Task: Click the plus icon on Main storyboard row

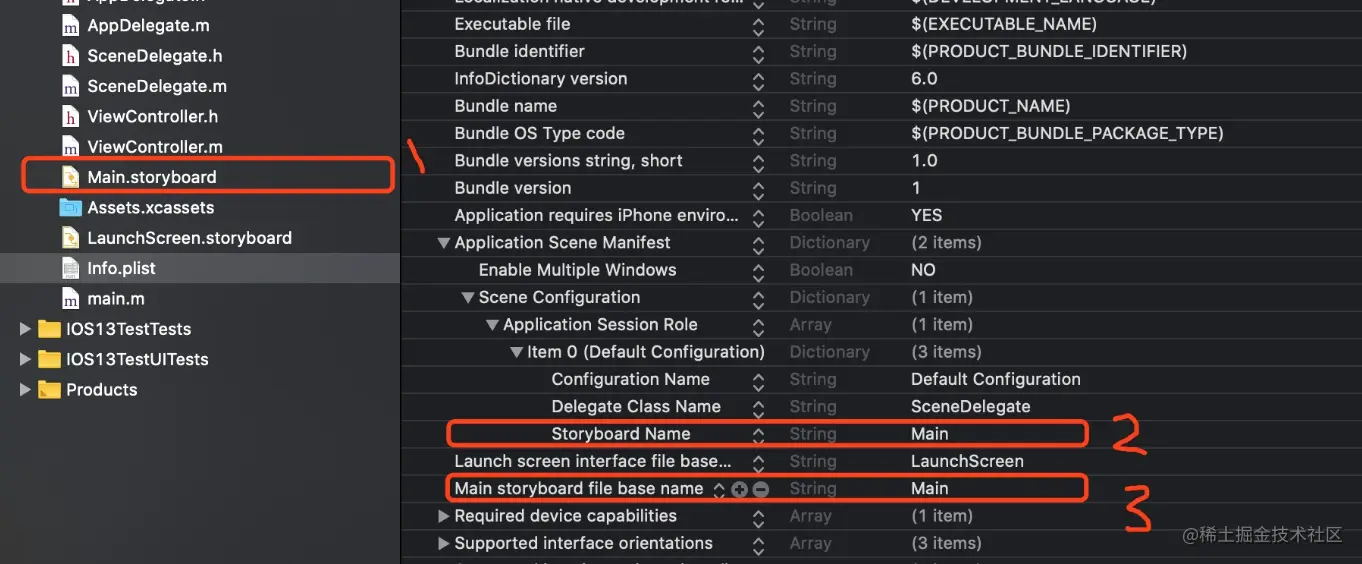Action: (x=739, y=489)
